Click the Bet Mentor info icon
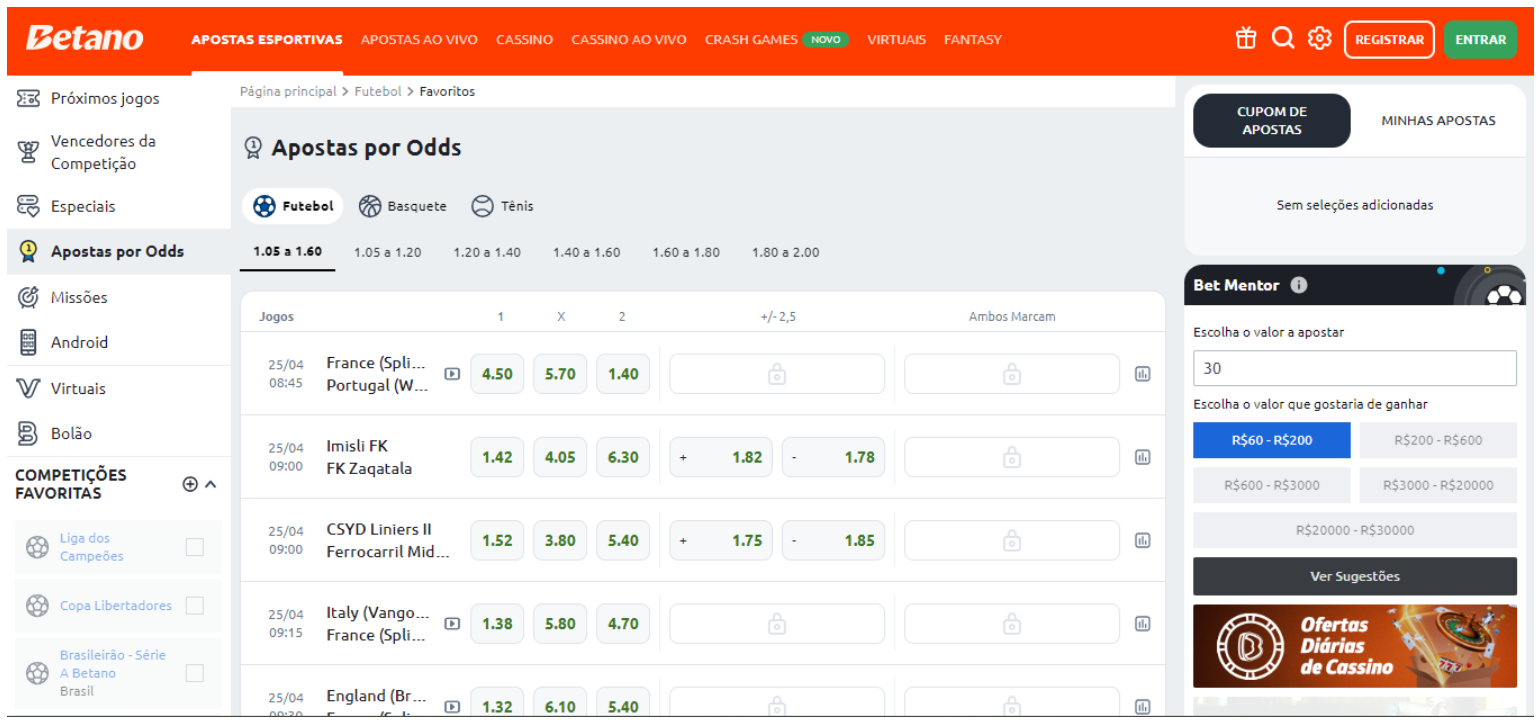The width and height of the screenshot is (1539, 722). pos(1299,285)
